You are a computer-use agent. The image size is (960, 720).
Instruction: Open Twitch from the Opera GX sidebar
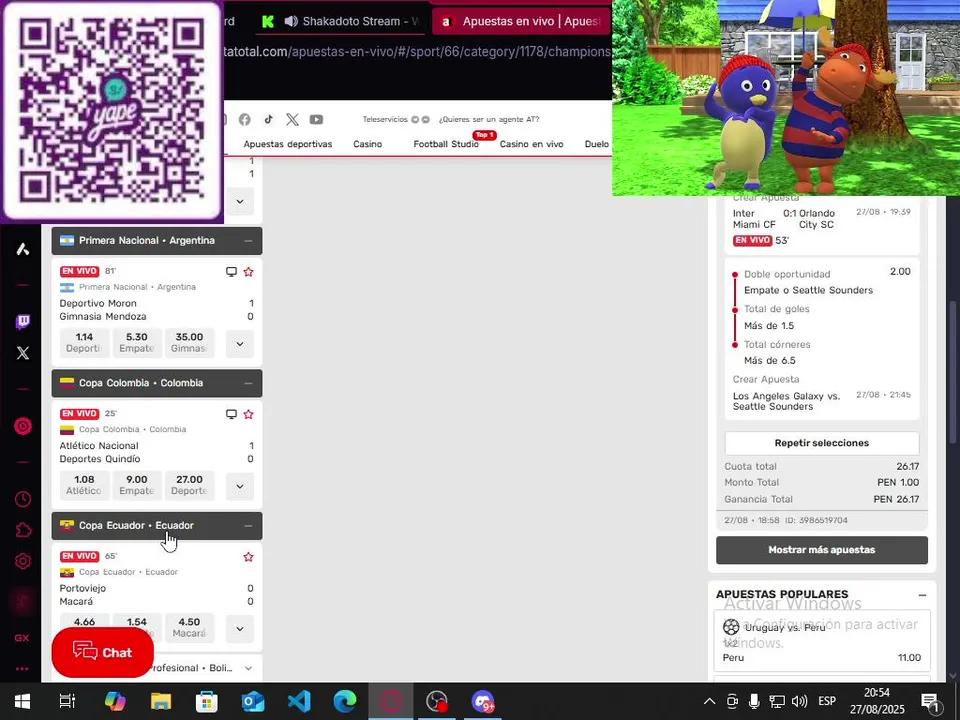click(x=23, y=321)
